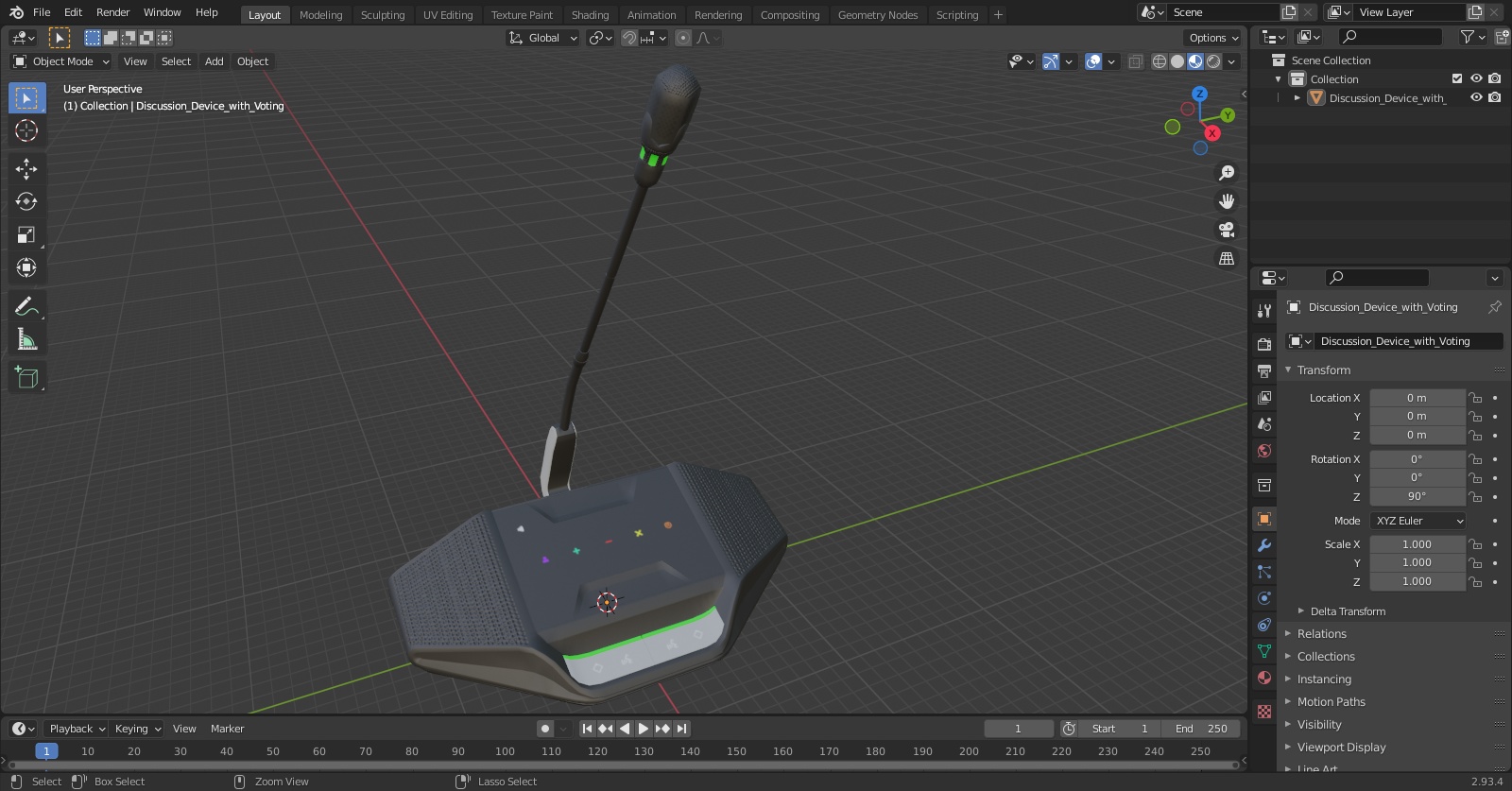This screenshot has width=1512, height=791.
Task: Open the View Layer properties tab
Action: tap(1264, 397)
